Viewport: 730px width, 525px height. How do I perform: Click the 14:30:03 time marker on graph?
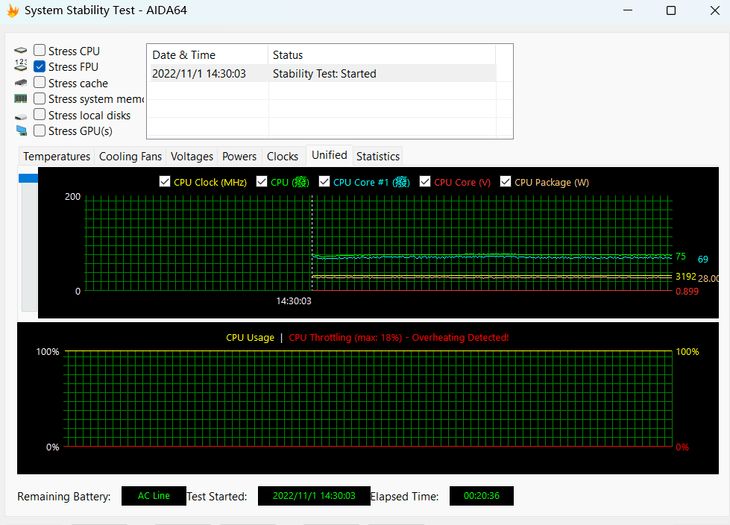click(x=294, y=301)
